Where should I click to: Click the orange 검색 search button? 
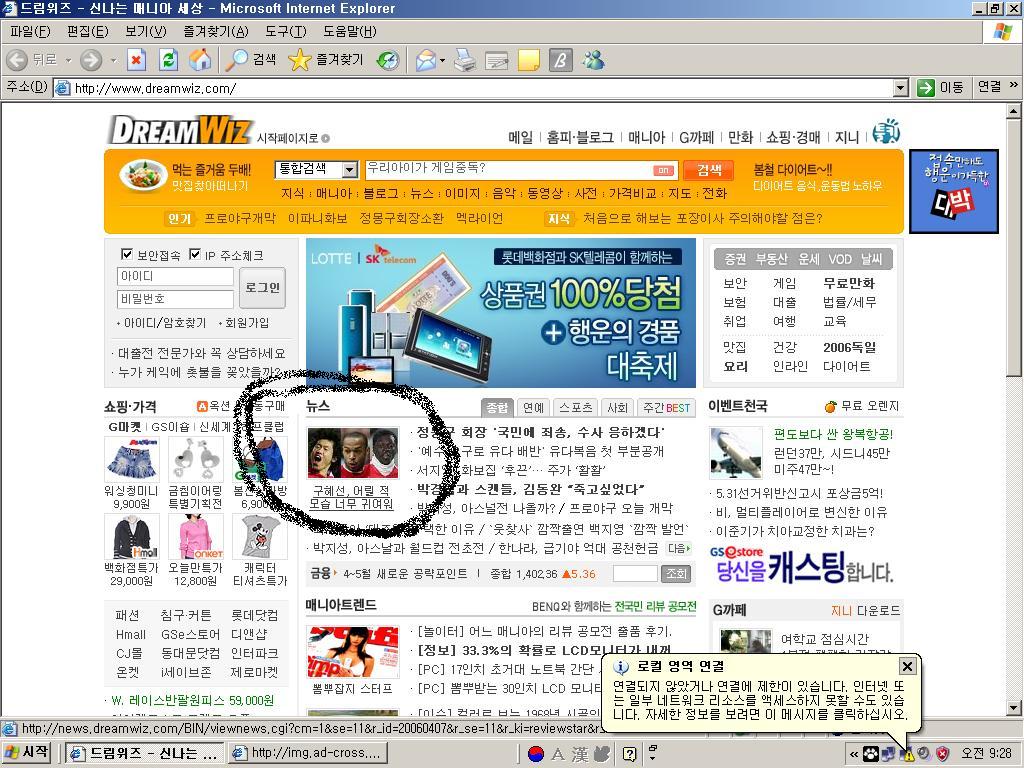[x=709, y=170]
